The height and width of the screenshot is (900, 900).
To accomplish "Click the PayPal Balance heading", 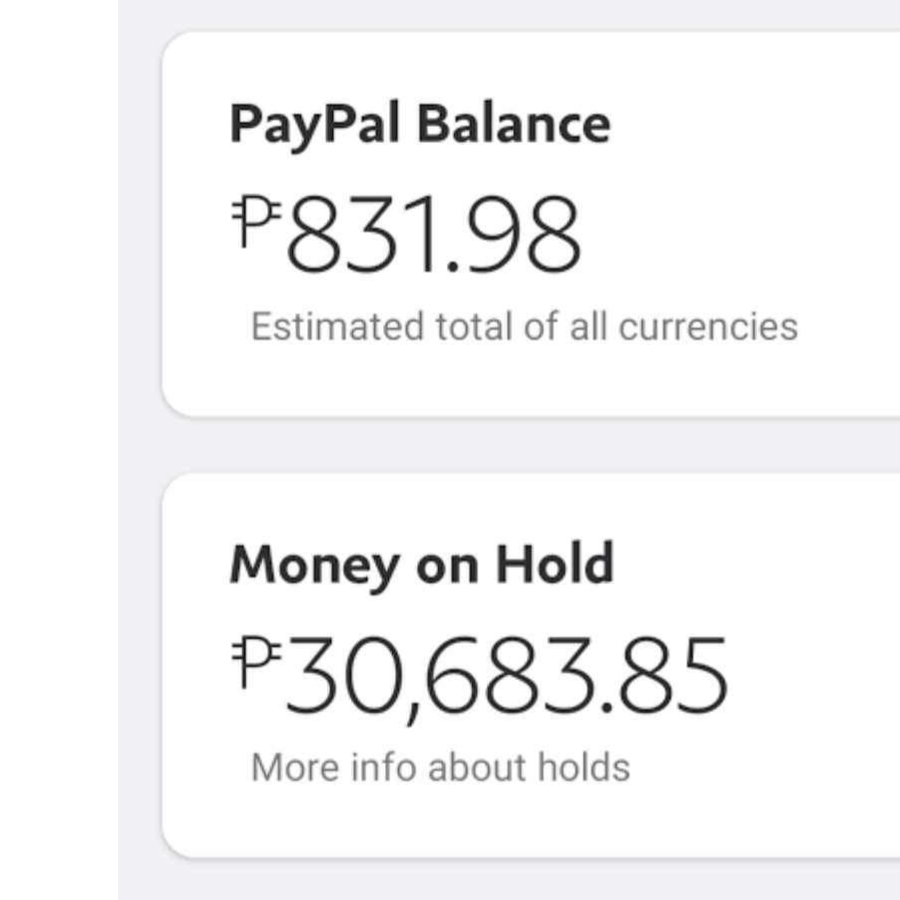I will 419,124.
